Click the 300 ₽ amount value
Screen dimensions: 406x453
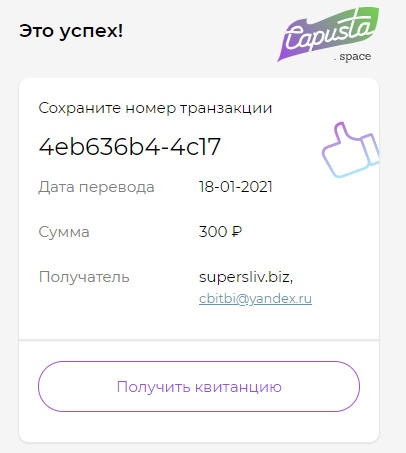(x=220, y=232)
